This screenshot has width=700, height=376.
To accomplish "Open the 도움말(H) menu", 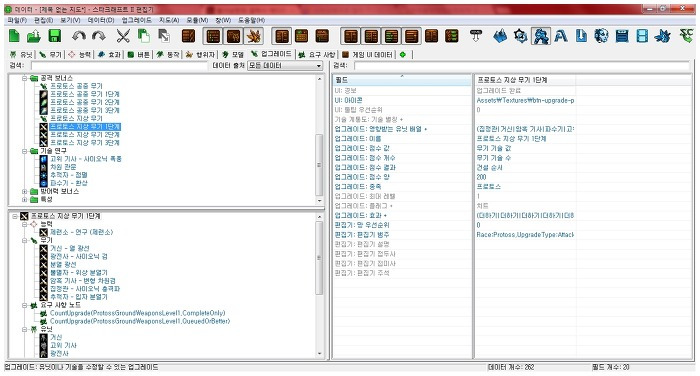I will [252, 20].
